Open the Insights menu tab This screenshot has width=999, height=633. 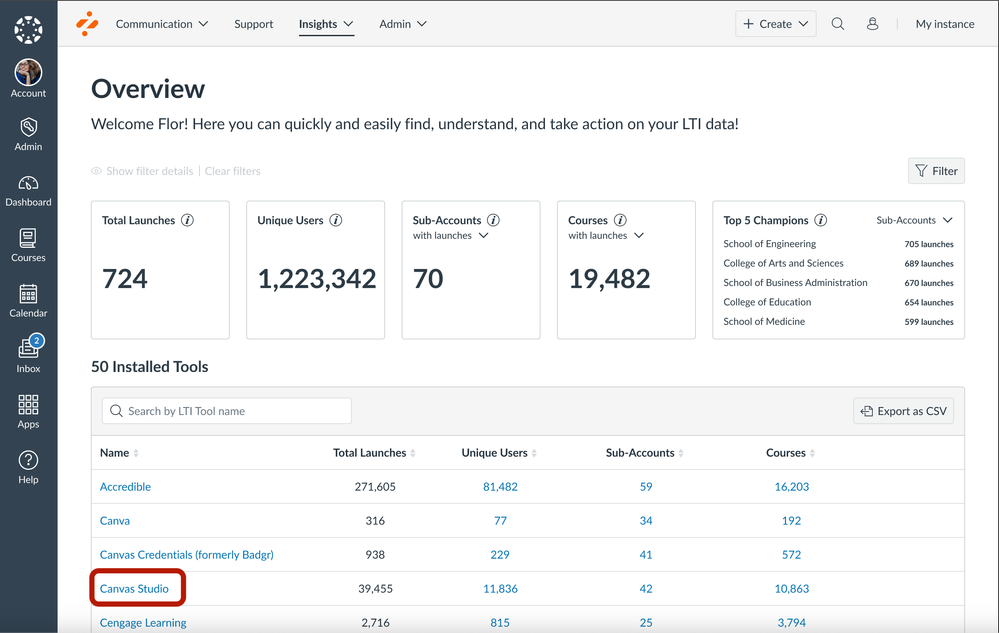pos(326,24)
